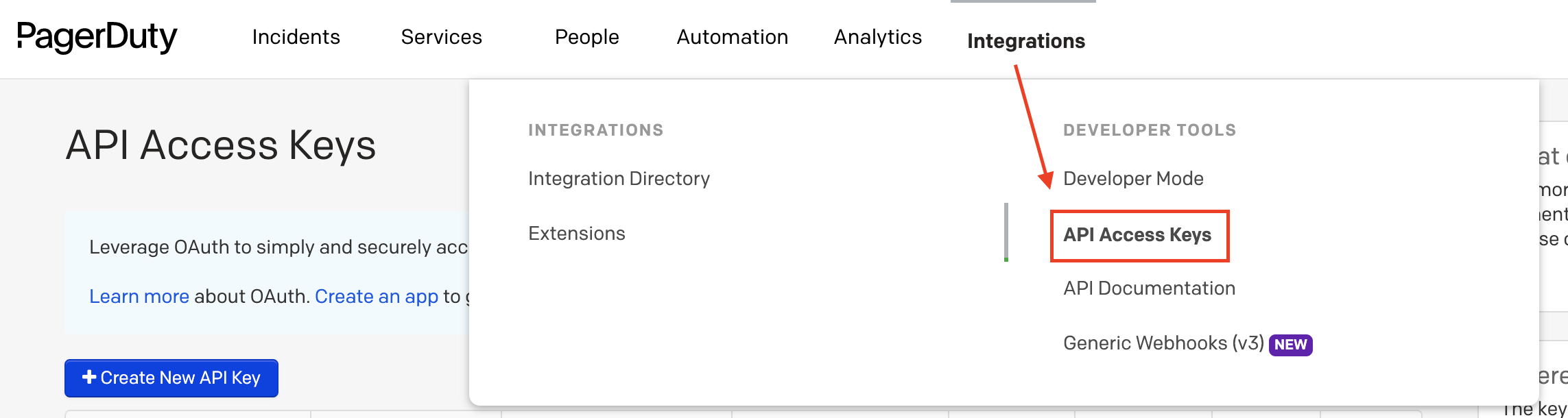Follow the Learn more OAuth link
The height and width of the screenshot is (418, 1568).
139,297
